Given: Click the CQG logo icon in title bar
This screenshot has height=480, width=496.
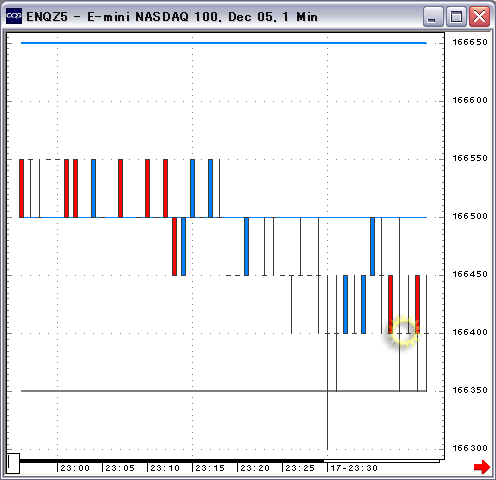Looking at the screenshot, I should point(14,16).
